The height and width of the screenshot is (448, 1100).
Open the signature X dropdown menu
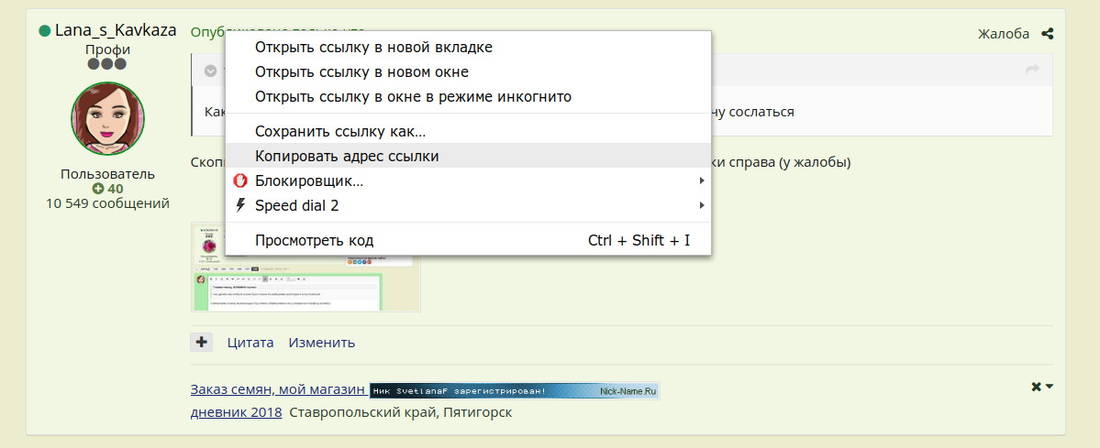(1042, 387)
